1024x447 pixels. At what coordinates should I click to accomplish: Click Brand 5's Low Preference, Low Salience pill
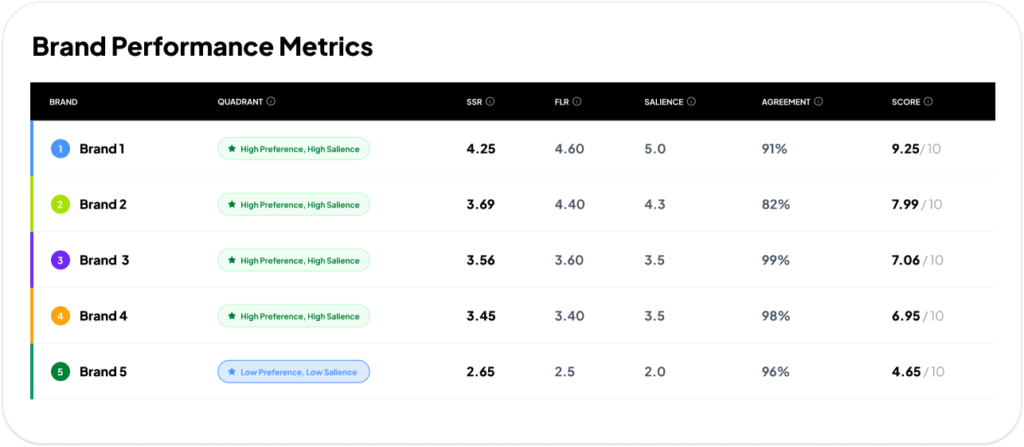tap(293, 372)
